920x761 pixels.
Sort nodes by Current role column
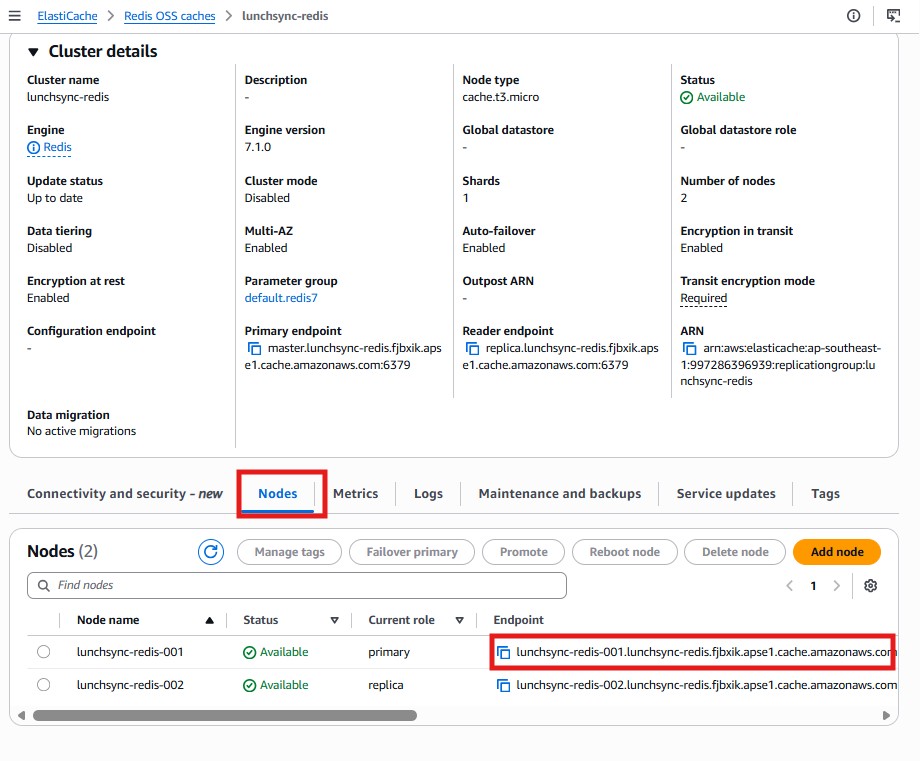459,620
